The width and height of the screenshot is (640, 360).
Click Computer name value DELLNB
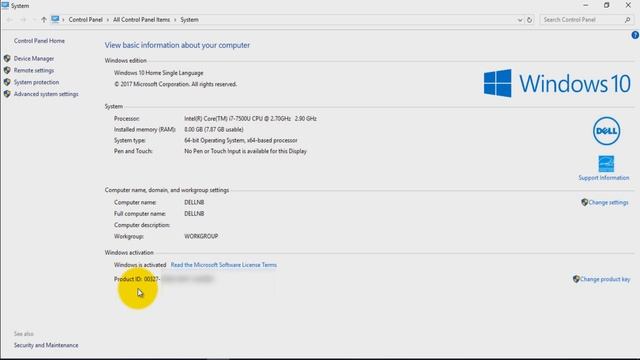tap(194, 202)
